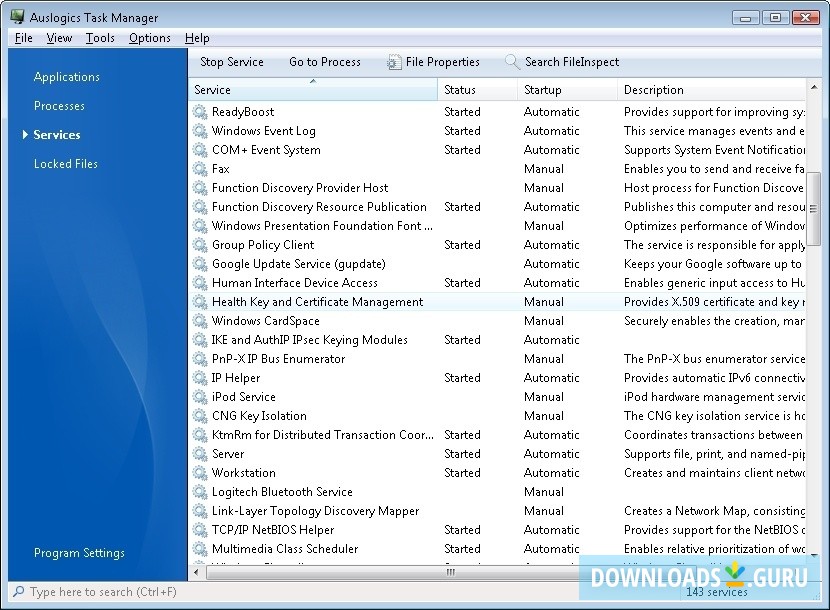Click the Search FileInspect magnifier icon
Screen dimensions: 830x610
tap(512, 62)
